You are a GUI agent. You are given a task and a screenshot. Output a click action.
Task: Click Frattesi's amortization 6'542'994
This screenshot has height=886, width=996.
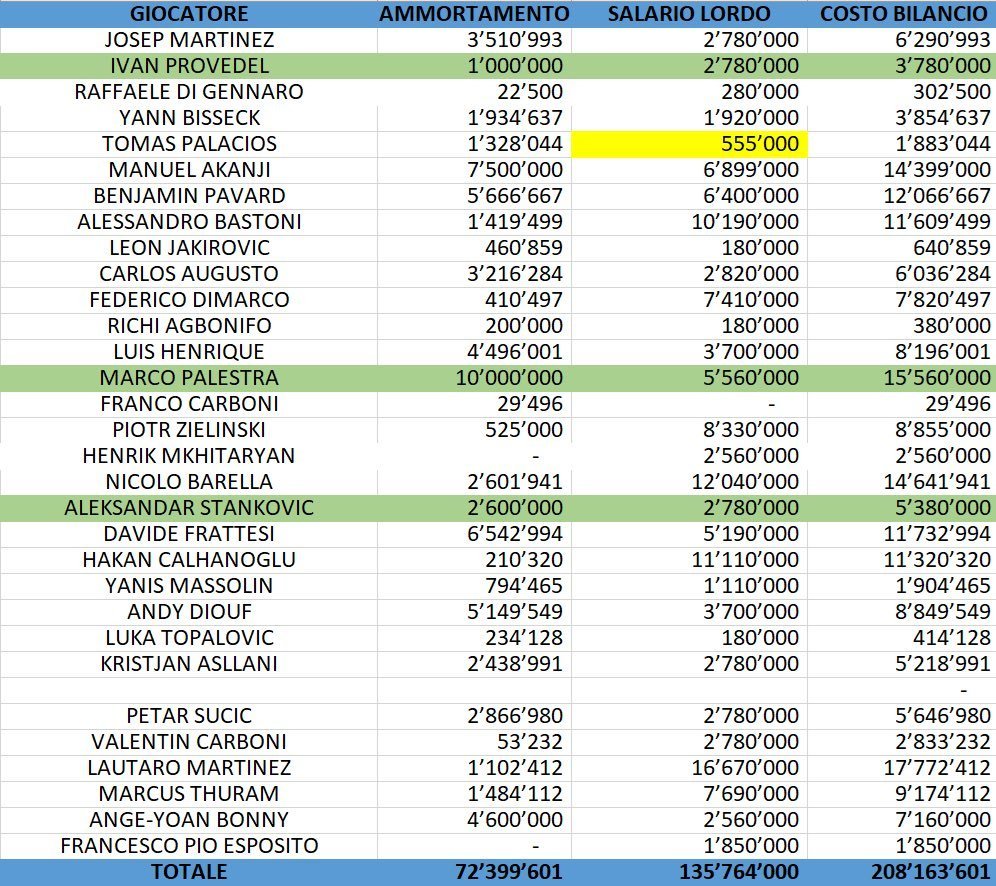click(474, 535)
